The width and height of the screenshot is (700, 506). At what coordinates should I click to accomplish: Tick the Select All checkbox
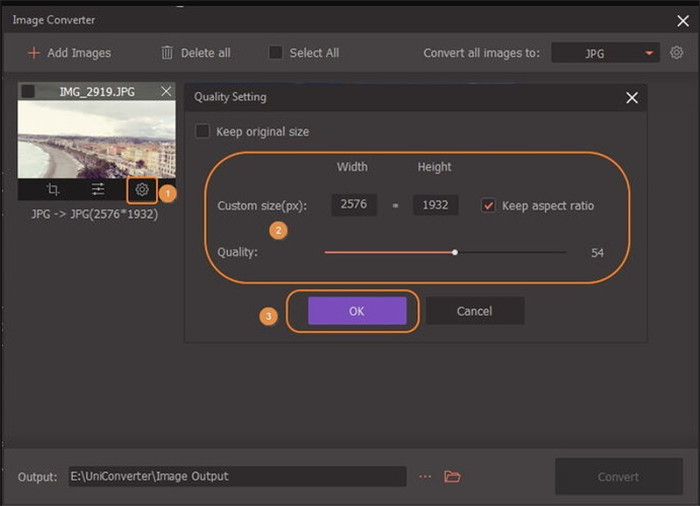coord(276,52)
